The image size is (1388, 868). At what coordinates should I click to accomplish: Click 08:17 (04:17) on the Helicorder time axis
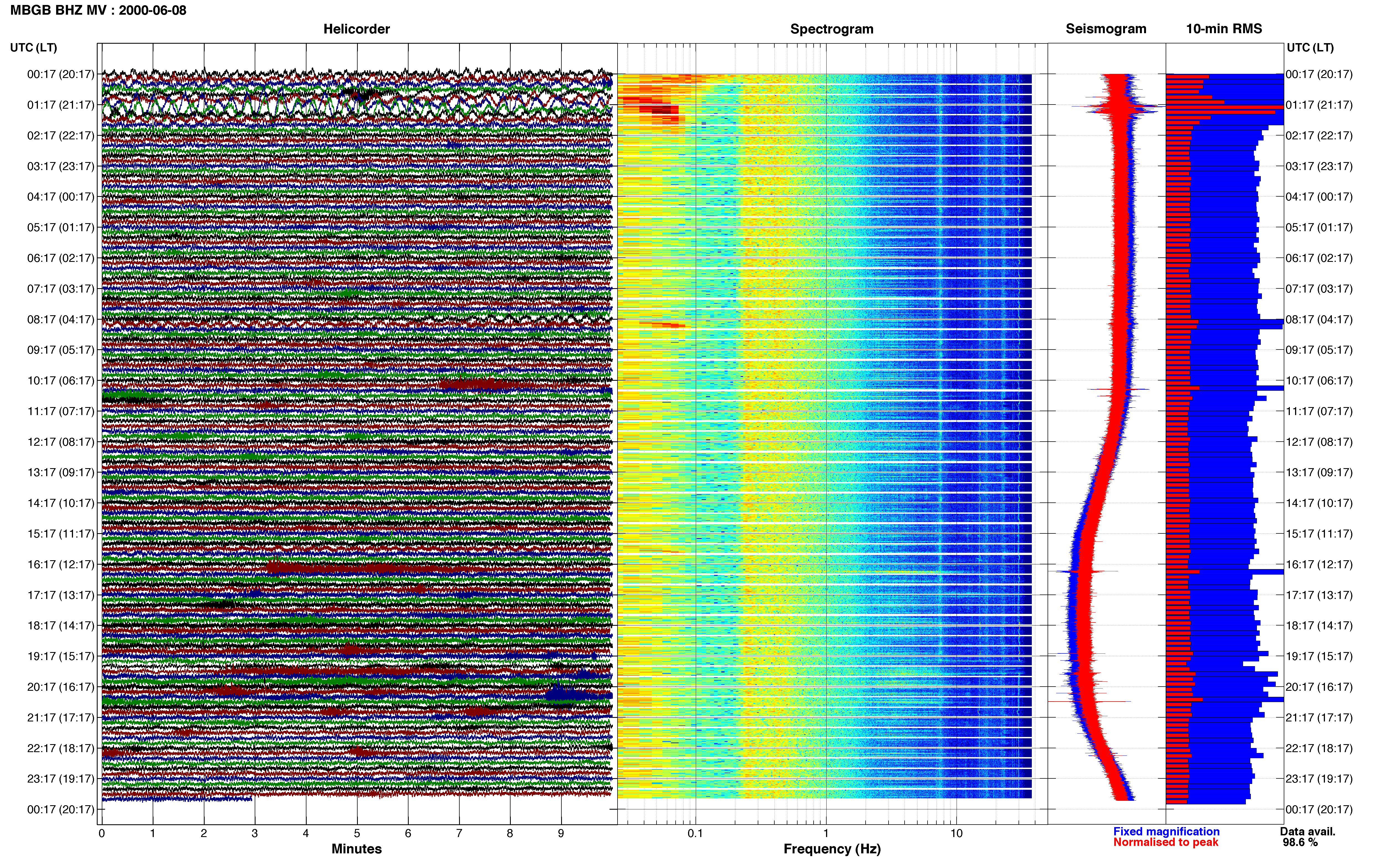(x=61, y=319)
